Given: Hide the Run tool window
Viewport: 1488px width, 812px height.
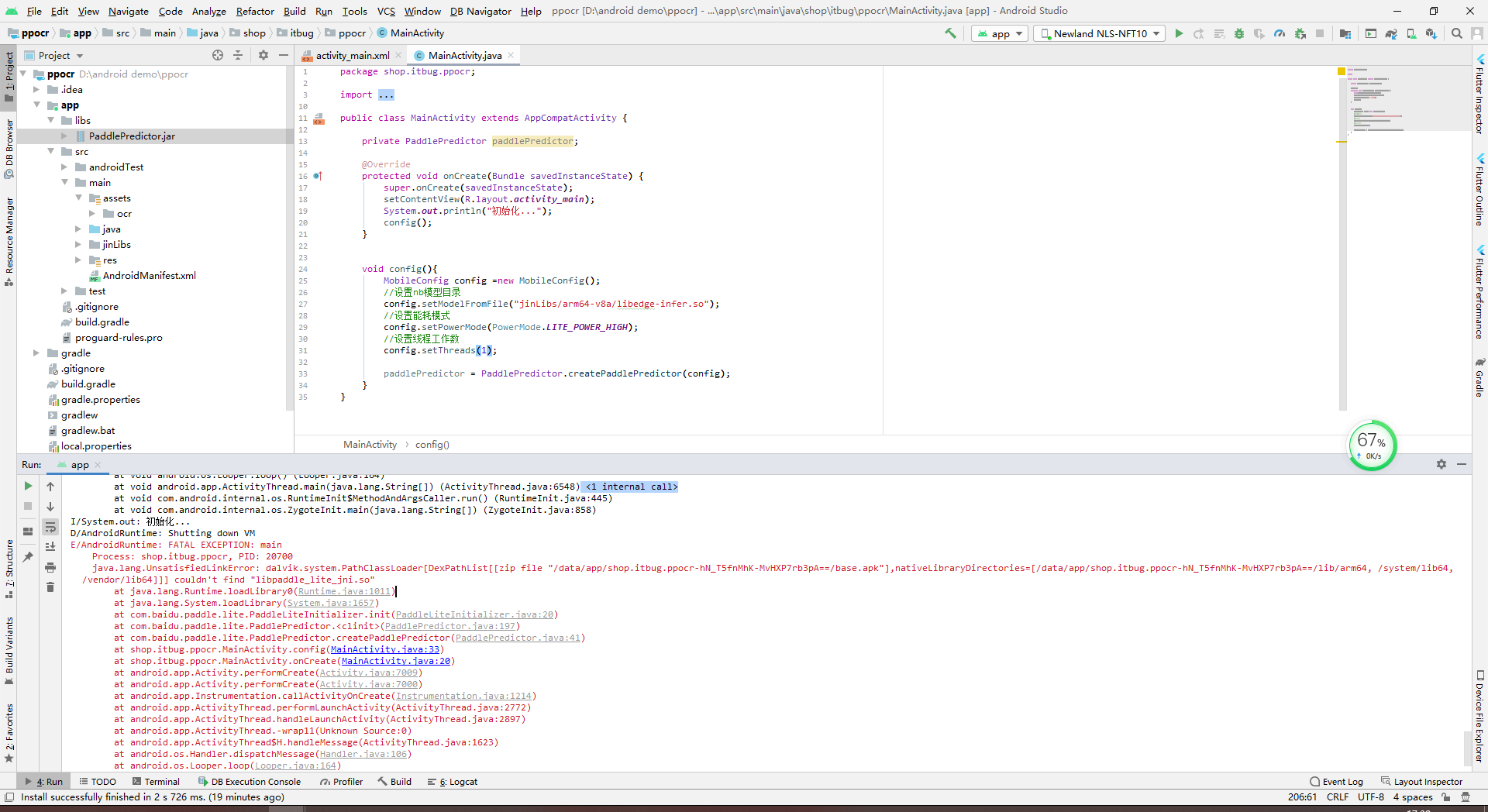Looking at the screenshot, I should (x=1462, y=464).
